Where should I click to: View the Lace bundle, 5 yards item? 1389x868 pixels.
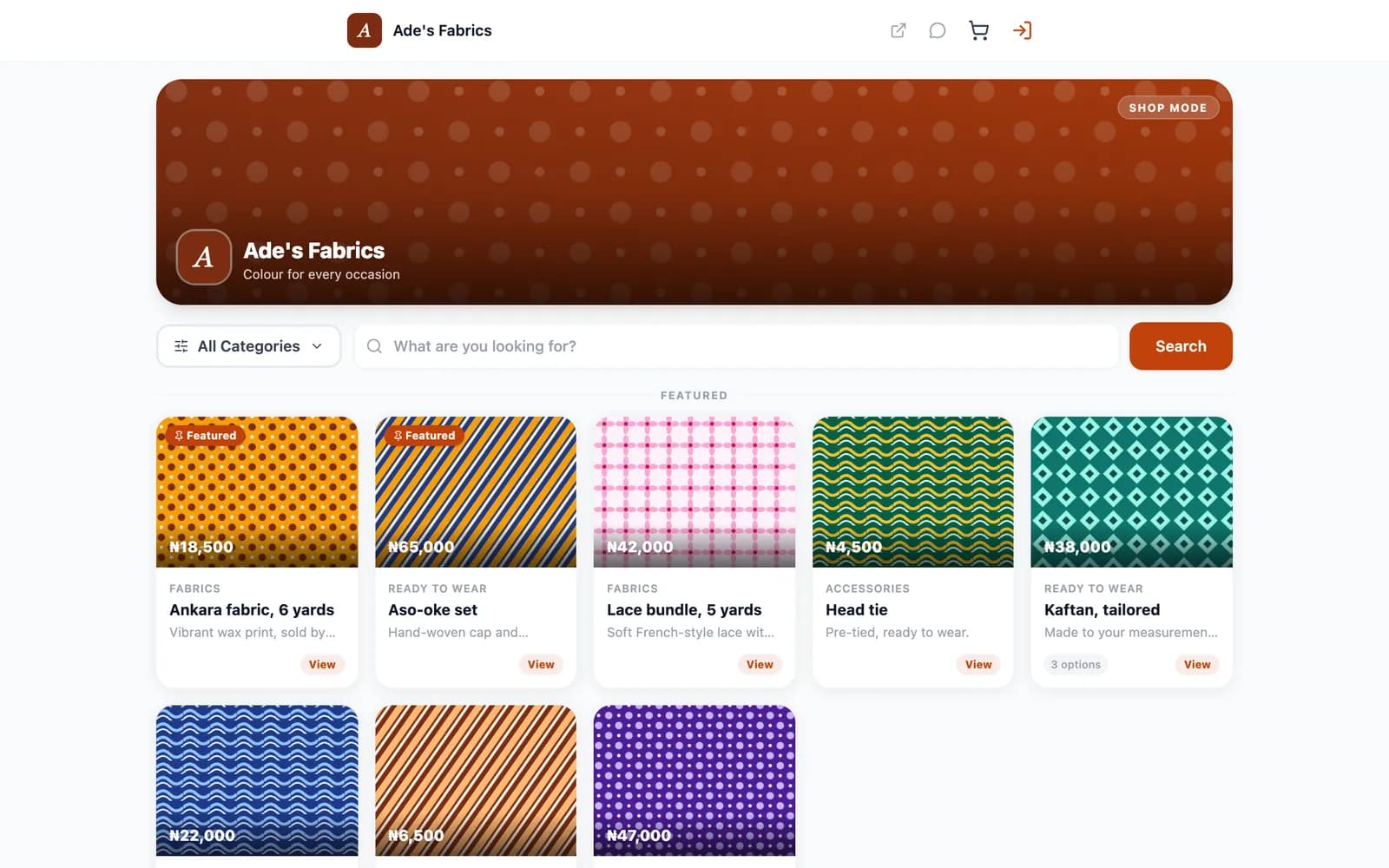click(x=760, y=664)
